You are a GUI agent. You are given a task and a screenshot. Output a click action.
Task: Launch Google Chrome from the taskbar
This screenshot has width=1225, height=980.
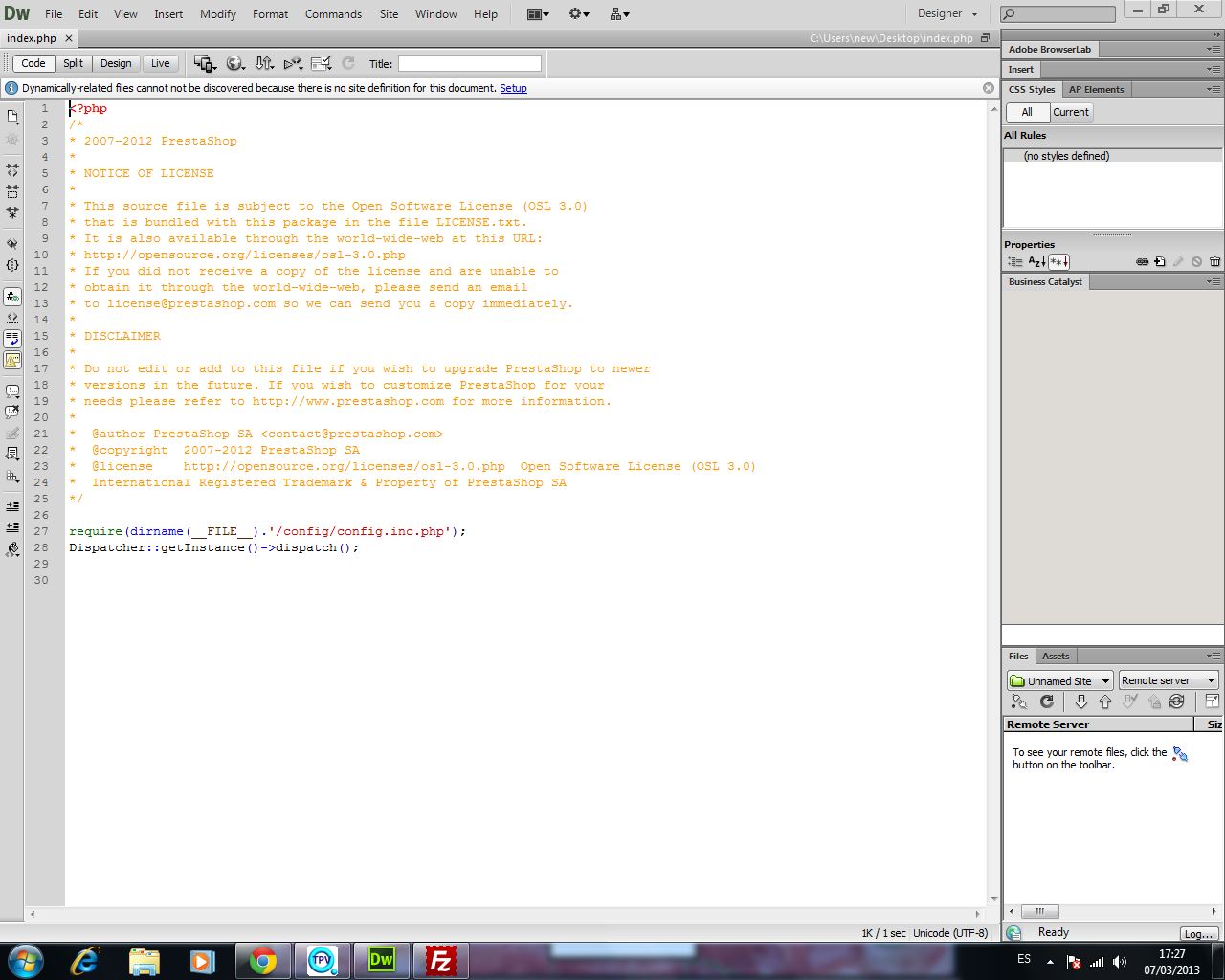[x=263, y=961]
